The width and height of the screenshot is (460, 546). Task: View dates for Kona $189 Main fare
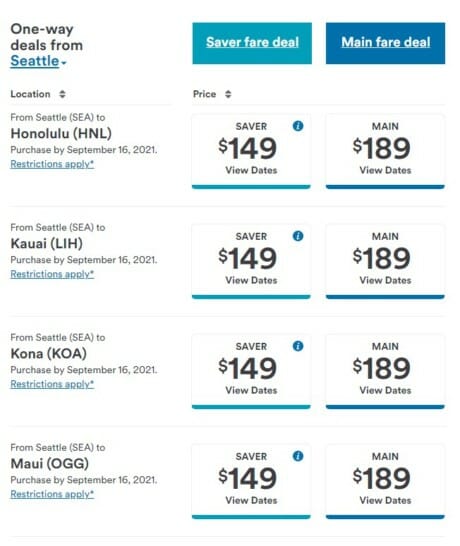(x=385, y=372)
